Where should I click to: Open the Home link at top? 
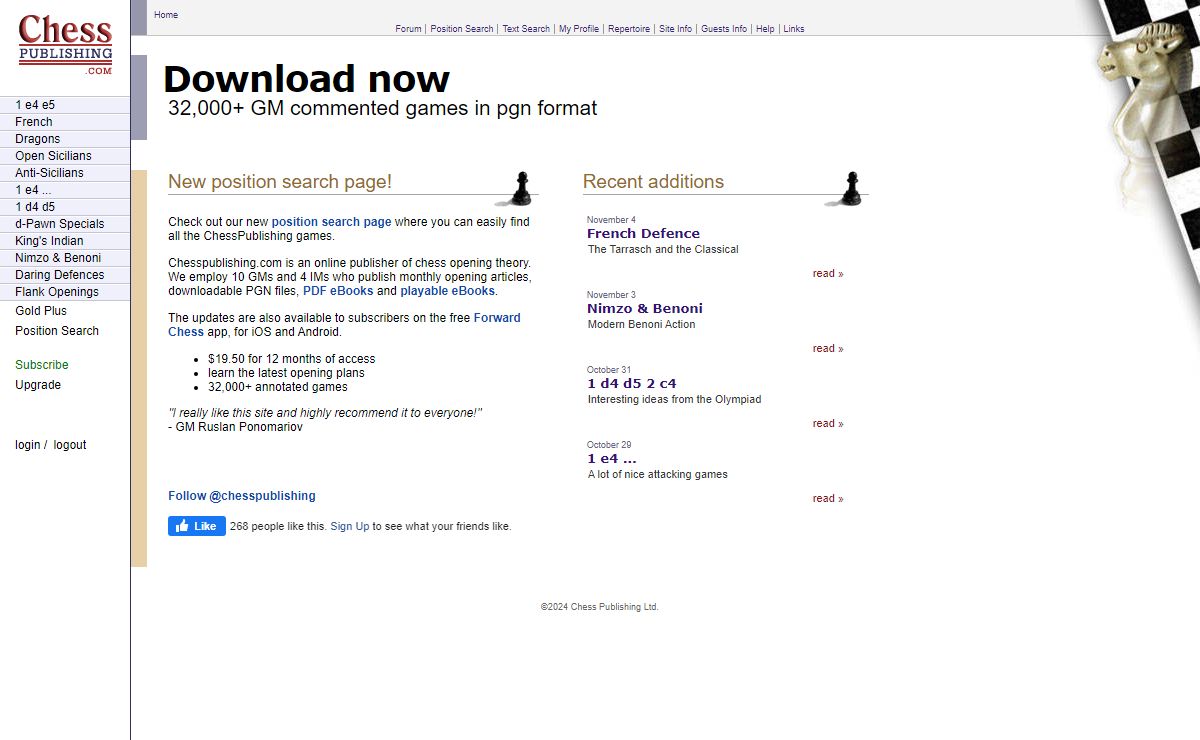(x=166, y=15)
